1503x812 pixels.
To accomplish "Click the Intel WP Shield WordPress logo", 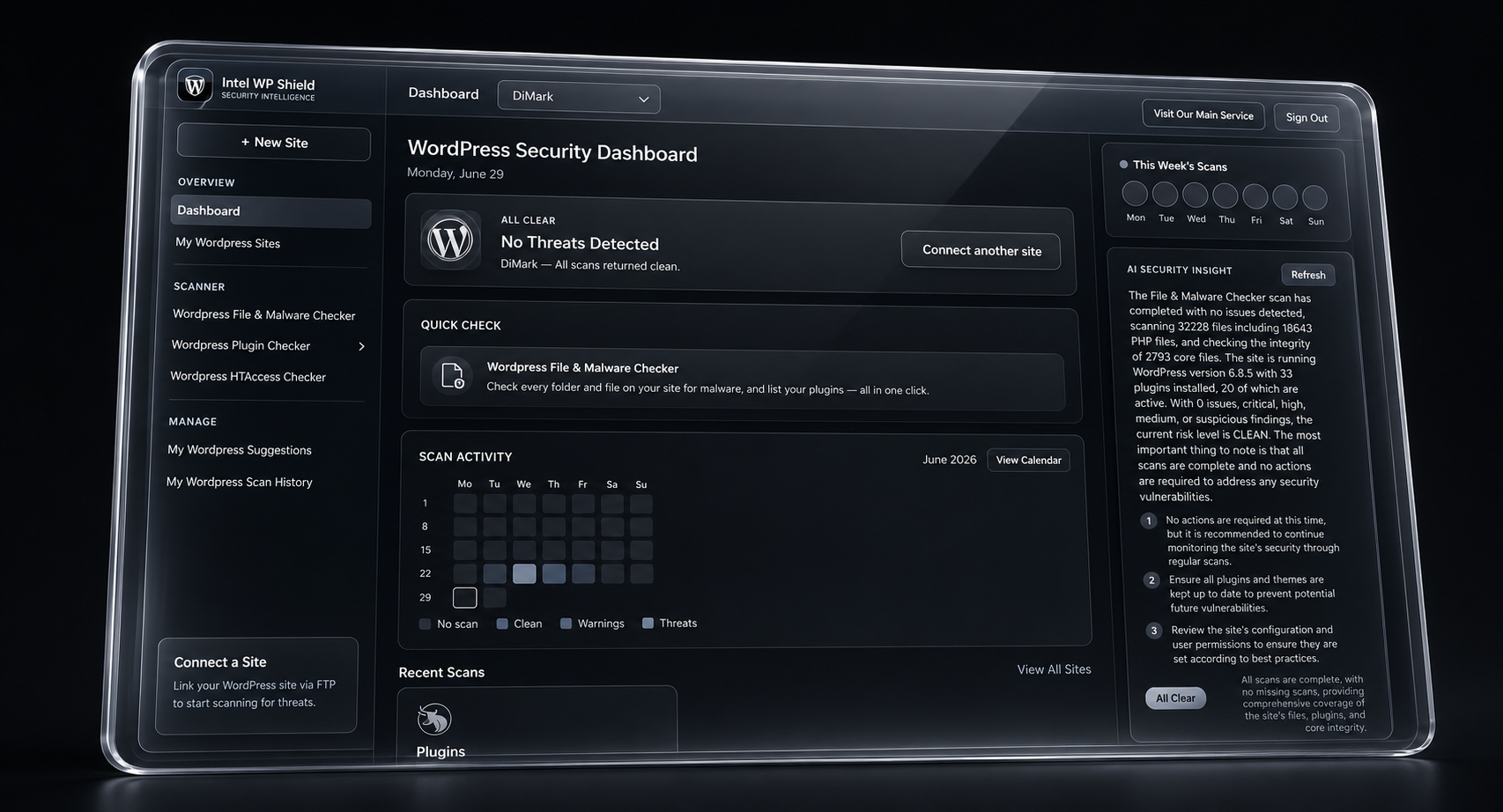I will [x=195, y=85].
